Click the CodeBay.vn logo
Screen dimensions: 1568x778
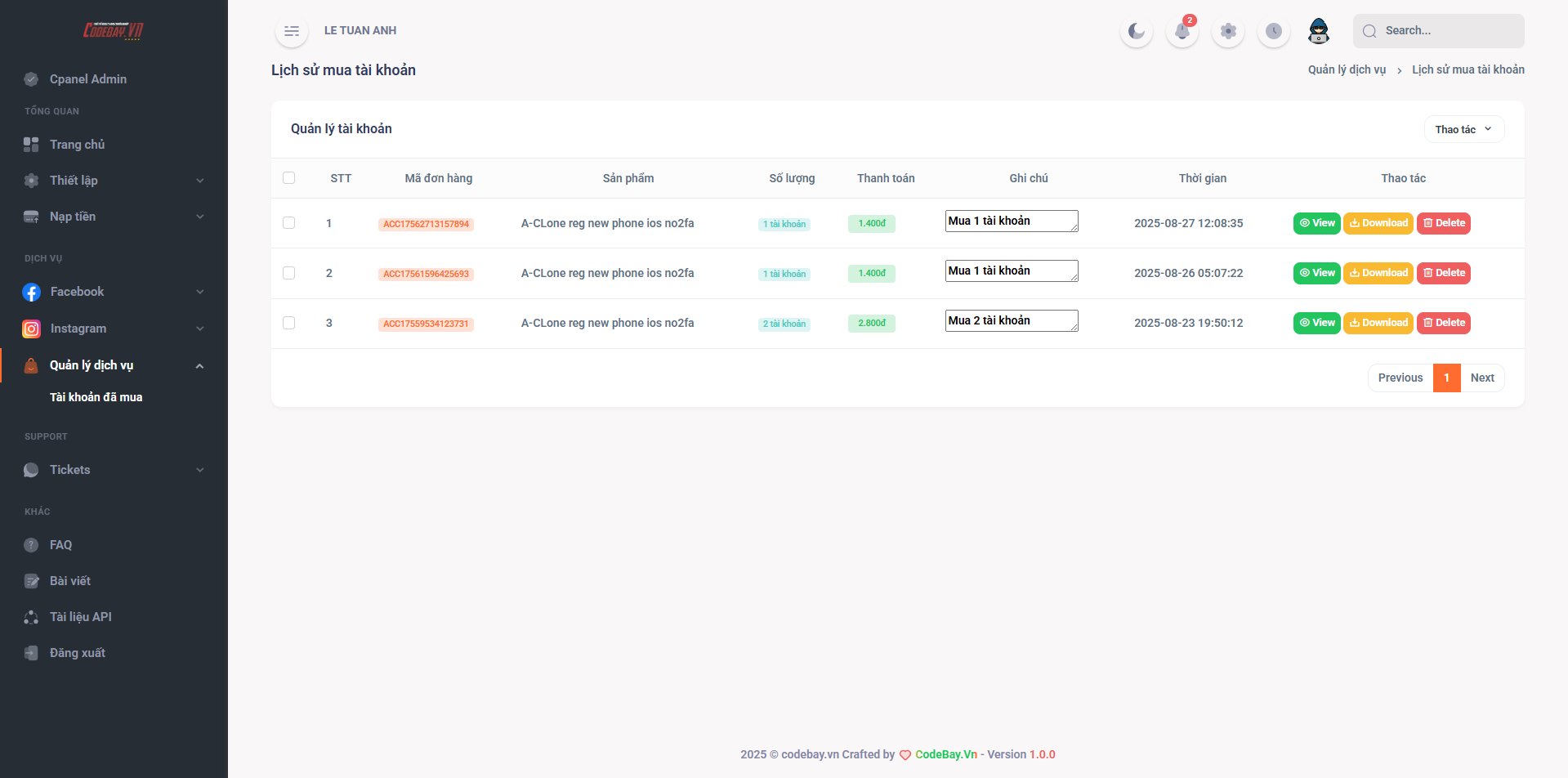pos(114,31)
